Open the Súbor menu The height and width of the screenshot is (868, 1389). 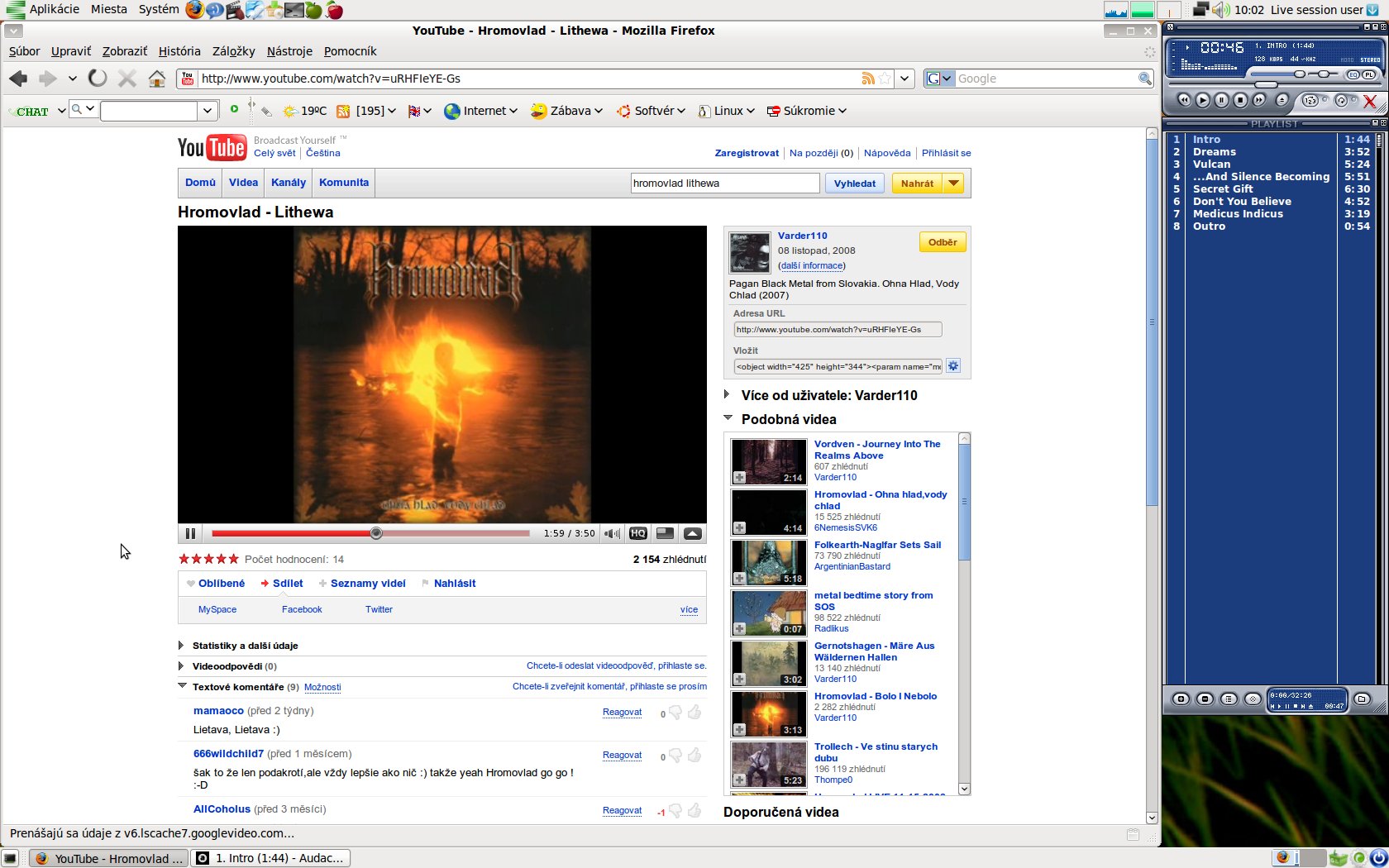24,51
